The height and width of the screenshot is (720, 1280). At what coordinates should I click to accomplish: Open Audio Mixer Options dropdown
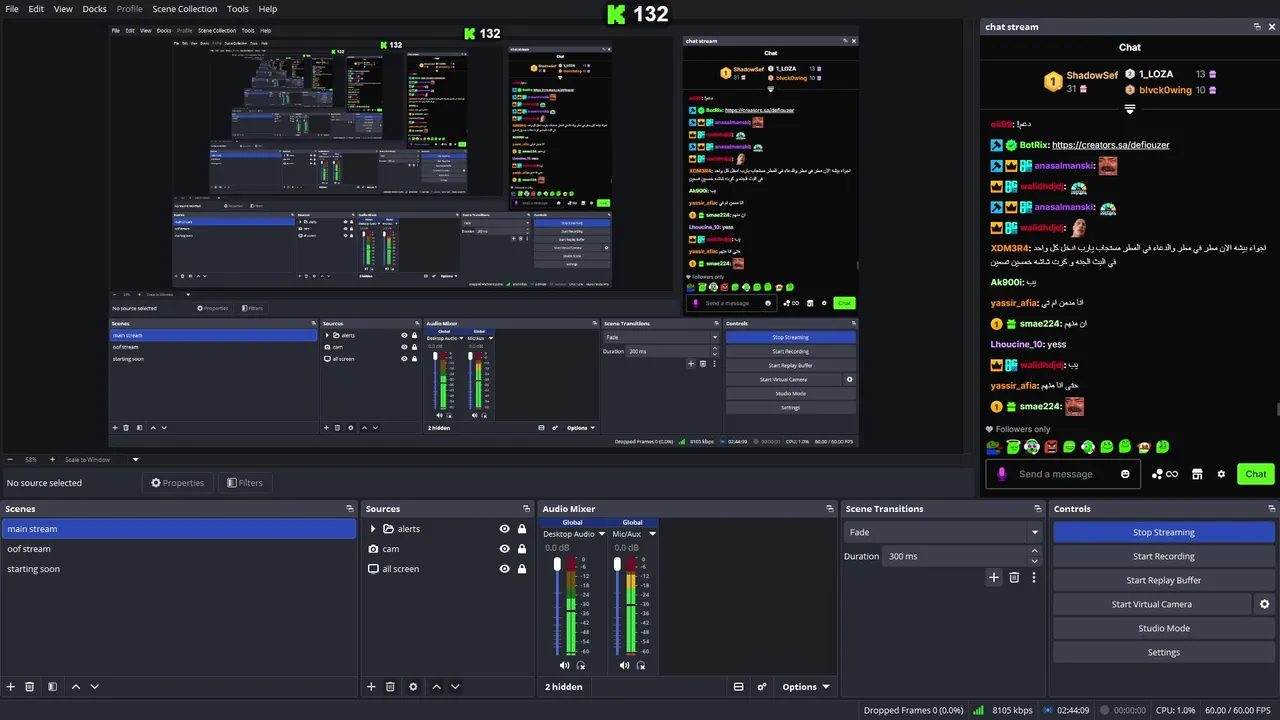click(806, 687)
